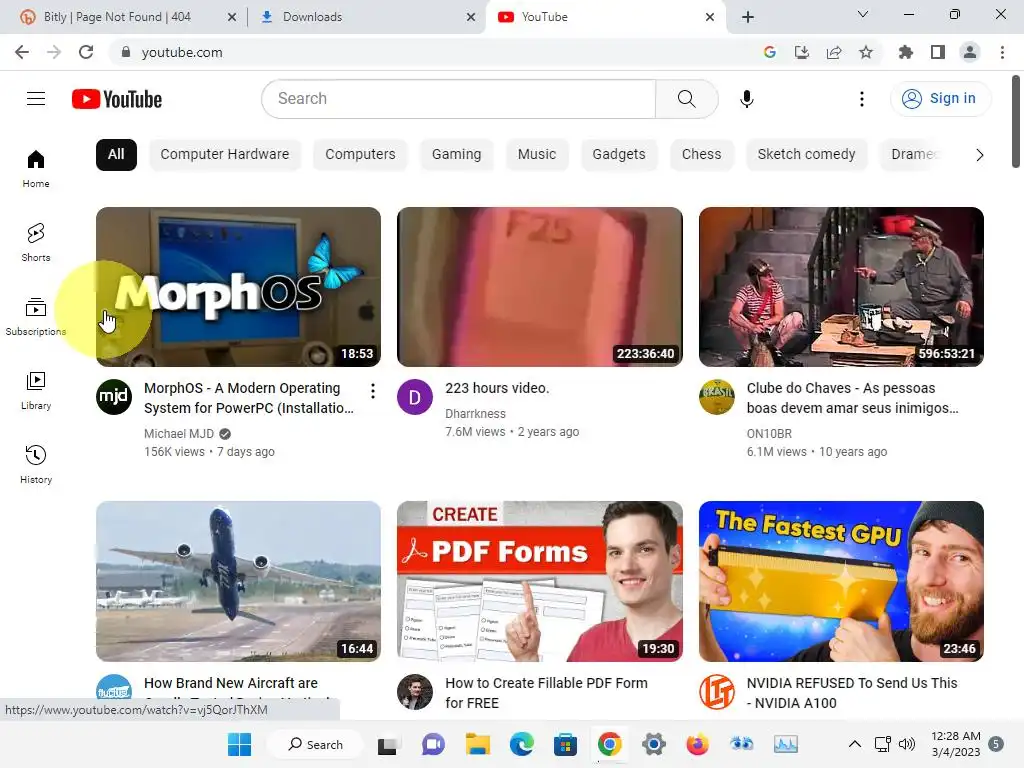Select Computer Hardware chip
Screen dimensions: 1024x768
tap(225, 155)
